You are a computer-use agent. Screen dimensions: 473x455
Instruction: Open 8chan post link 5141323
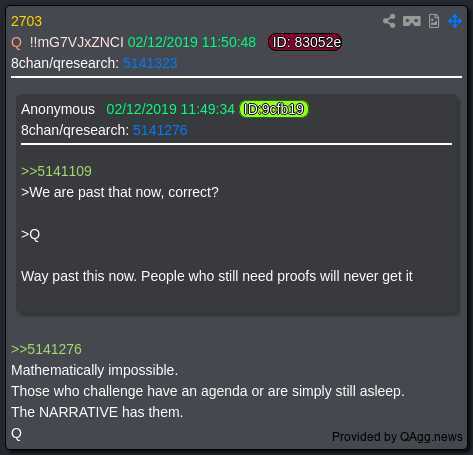(150, 63)
